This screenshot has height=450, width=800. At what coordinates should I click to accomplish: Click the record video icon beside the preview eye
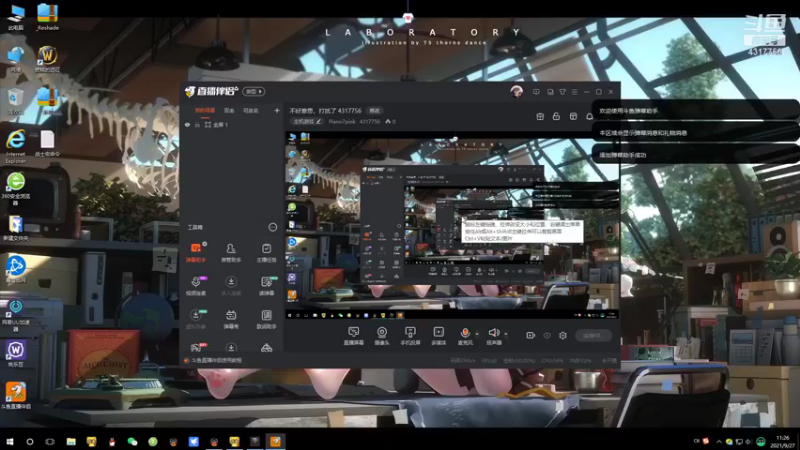coord(530,335)
